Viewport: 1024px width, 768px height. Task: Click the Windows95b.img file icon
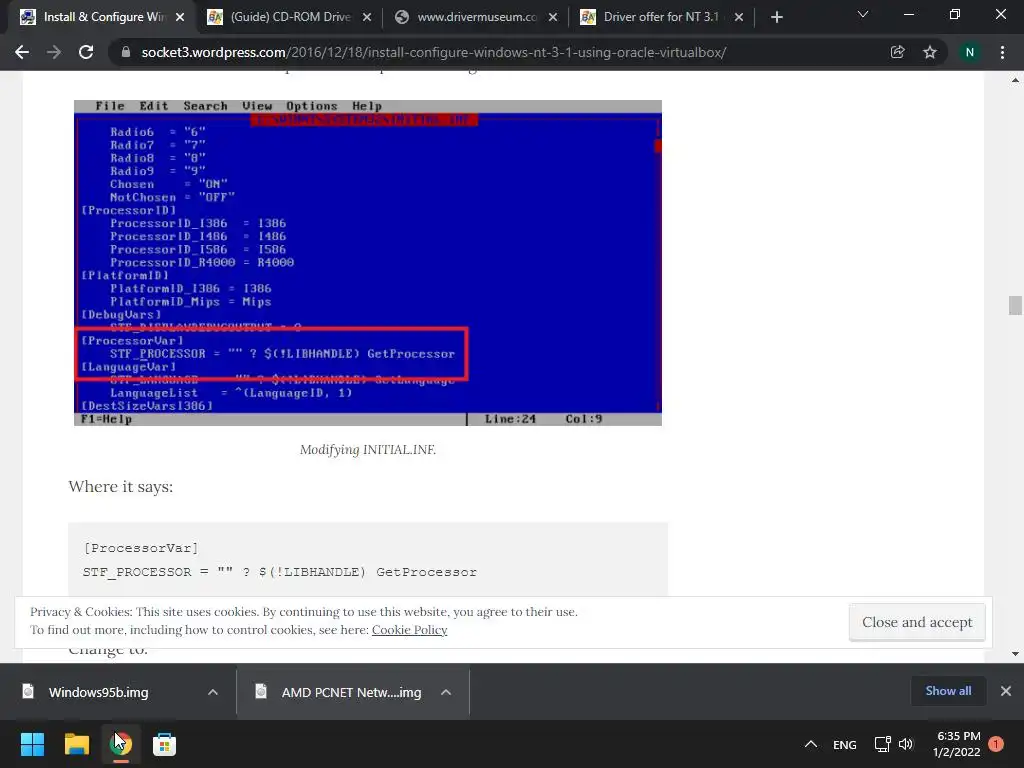point(28,691)
